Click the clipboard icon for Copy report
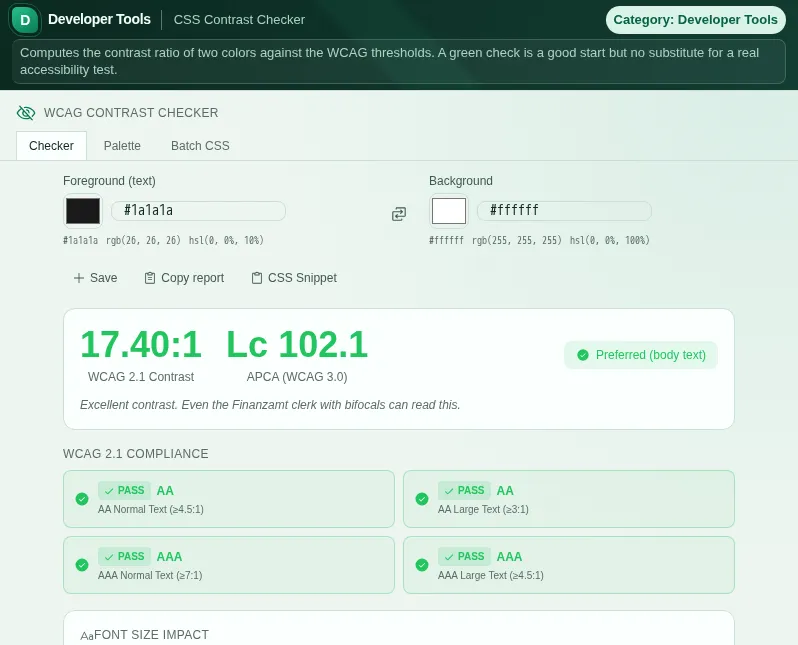The image size is (798, 645). tap(150, 278)
